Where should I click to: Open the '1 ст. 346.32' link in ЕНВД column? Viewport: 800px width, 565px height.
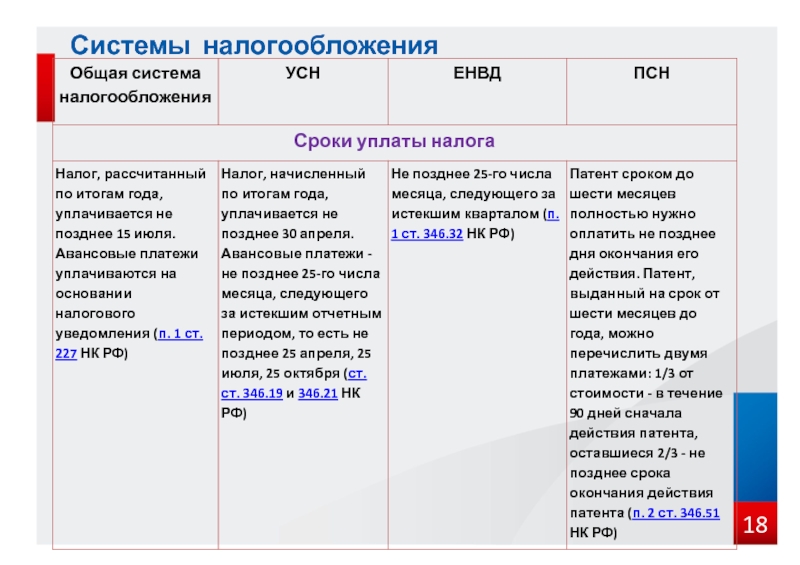(x=427, y=234)
